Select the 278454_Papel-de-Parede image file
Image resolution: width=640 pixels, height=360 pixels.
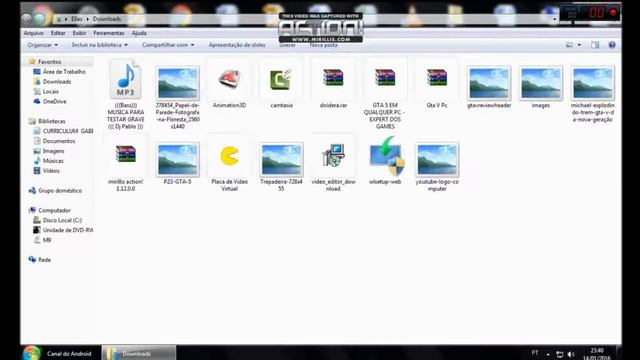coord(178,83)
